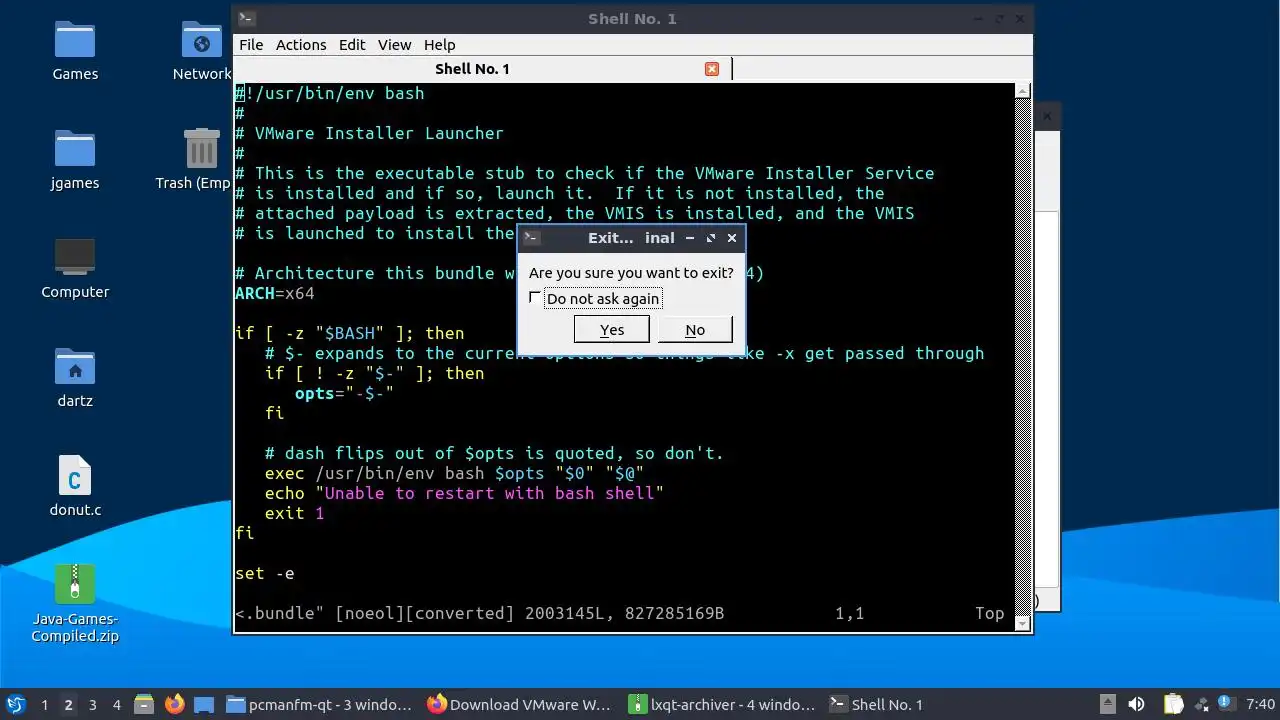
Task: Click the terminal scrollbar down arrow
Action: [1022, 623]
